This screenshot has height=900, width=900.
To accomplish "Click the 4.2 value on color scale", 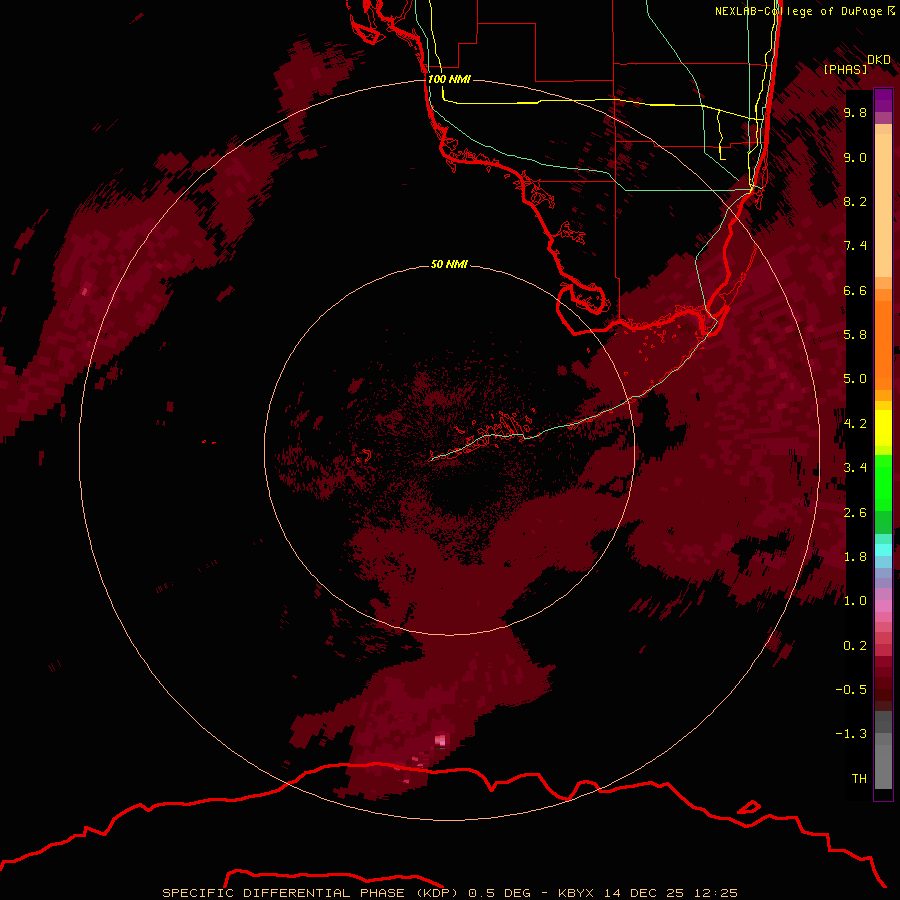I will click(x=855, y=424).
